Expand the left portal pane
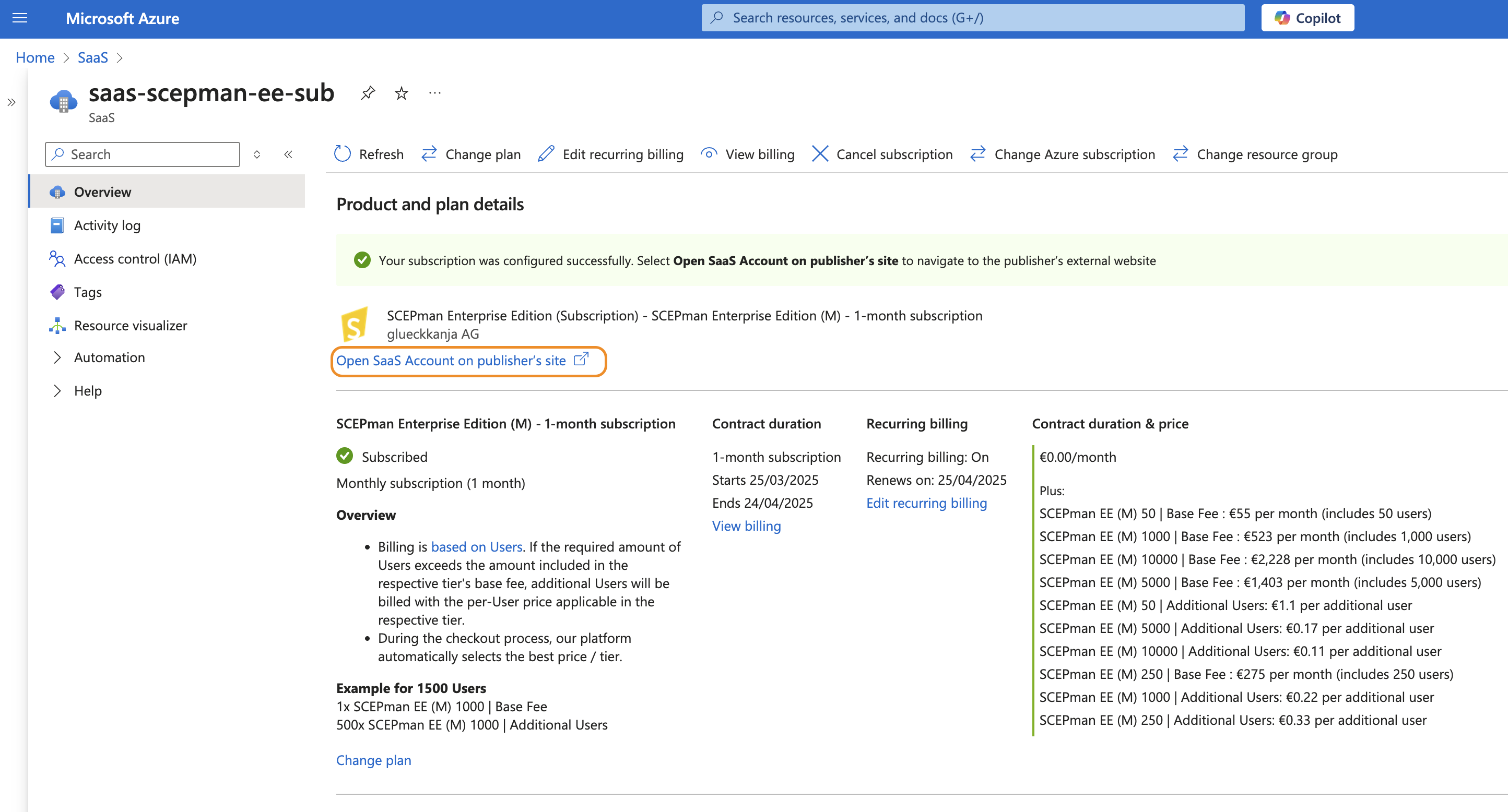 tap(11, 103)
